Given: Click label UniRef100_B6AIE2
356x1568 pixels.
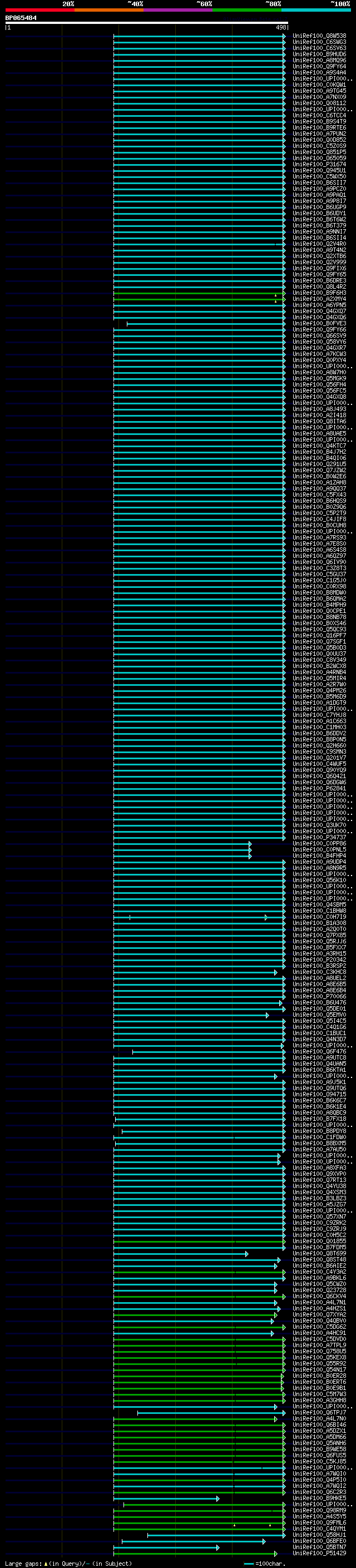Looking at the screenshot, I should (319, 1265).
